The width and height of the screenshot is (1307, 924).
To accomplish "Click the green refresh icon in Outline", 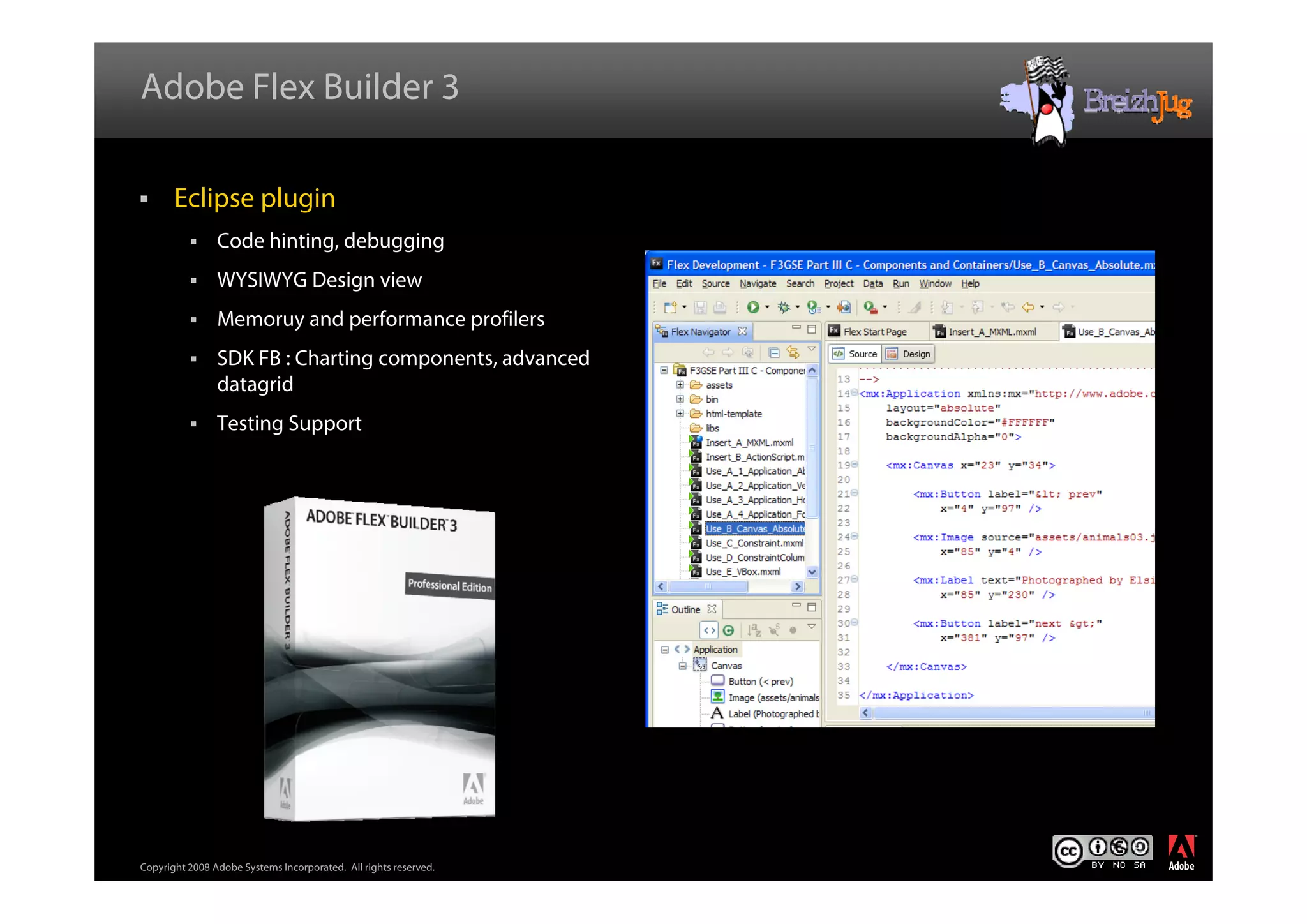I will (x=728, y=630).
